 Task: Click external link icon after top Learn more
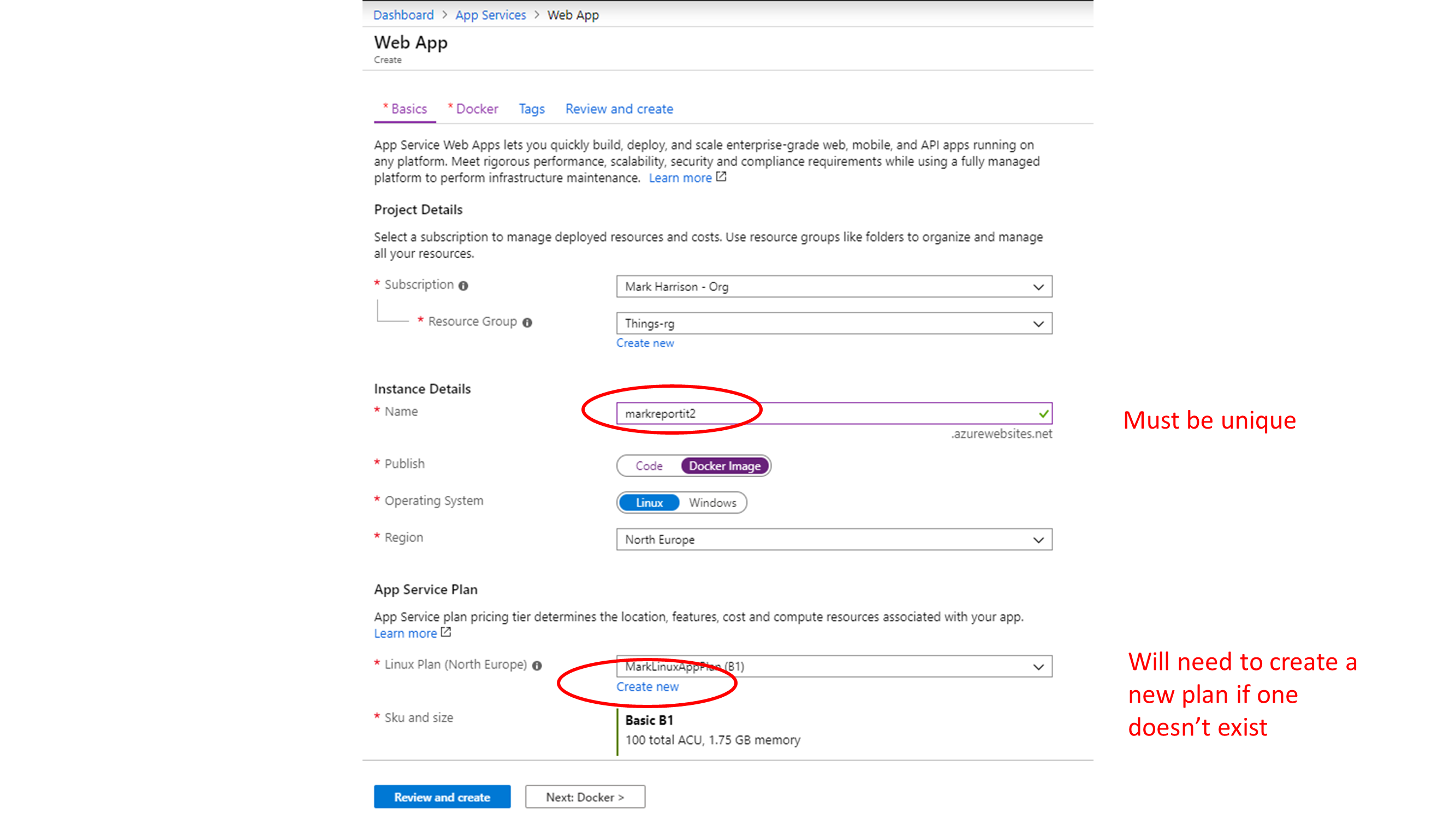coord(721,177)
